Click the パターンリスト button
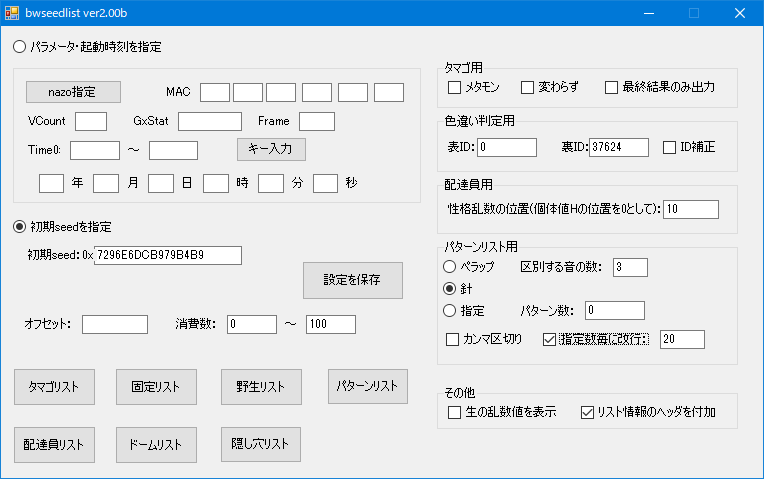 click(x=368, y=386)
